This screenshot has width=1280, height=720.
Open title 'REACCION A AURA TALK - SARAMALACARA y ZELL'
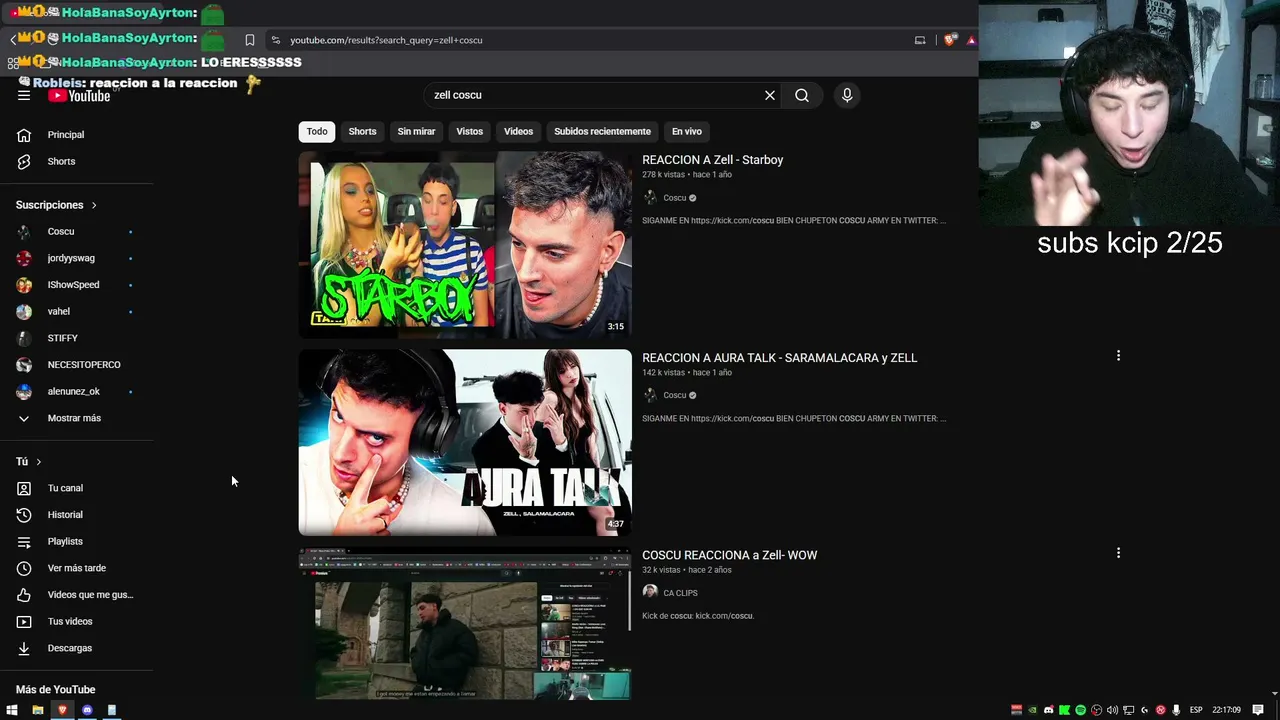click(x=779, y=358)
